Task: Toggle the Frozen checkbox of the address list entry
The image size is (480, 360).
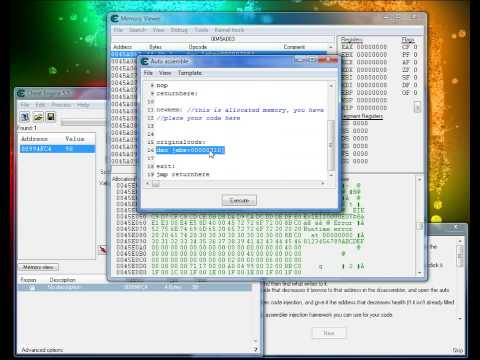Action: point(32,287)
